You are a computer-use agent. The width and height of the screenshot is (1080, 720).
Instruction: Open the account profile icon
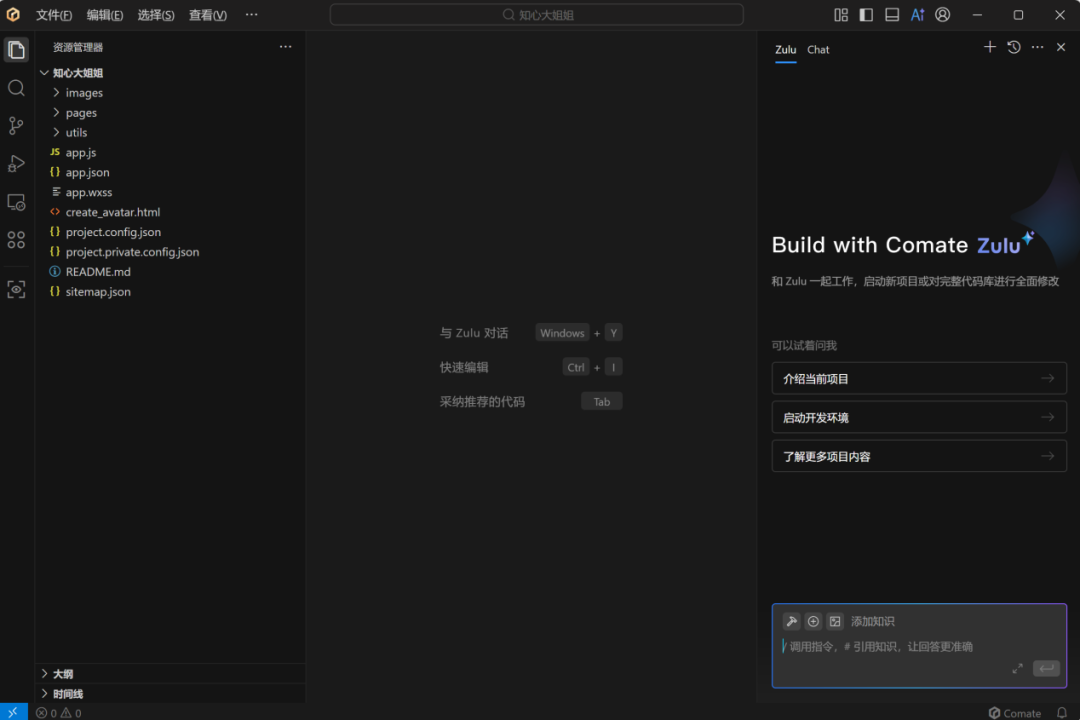pyautogui.click(x=943, y=14)
